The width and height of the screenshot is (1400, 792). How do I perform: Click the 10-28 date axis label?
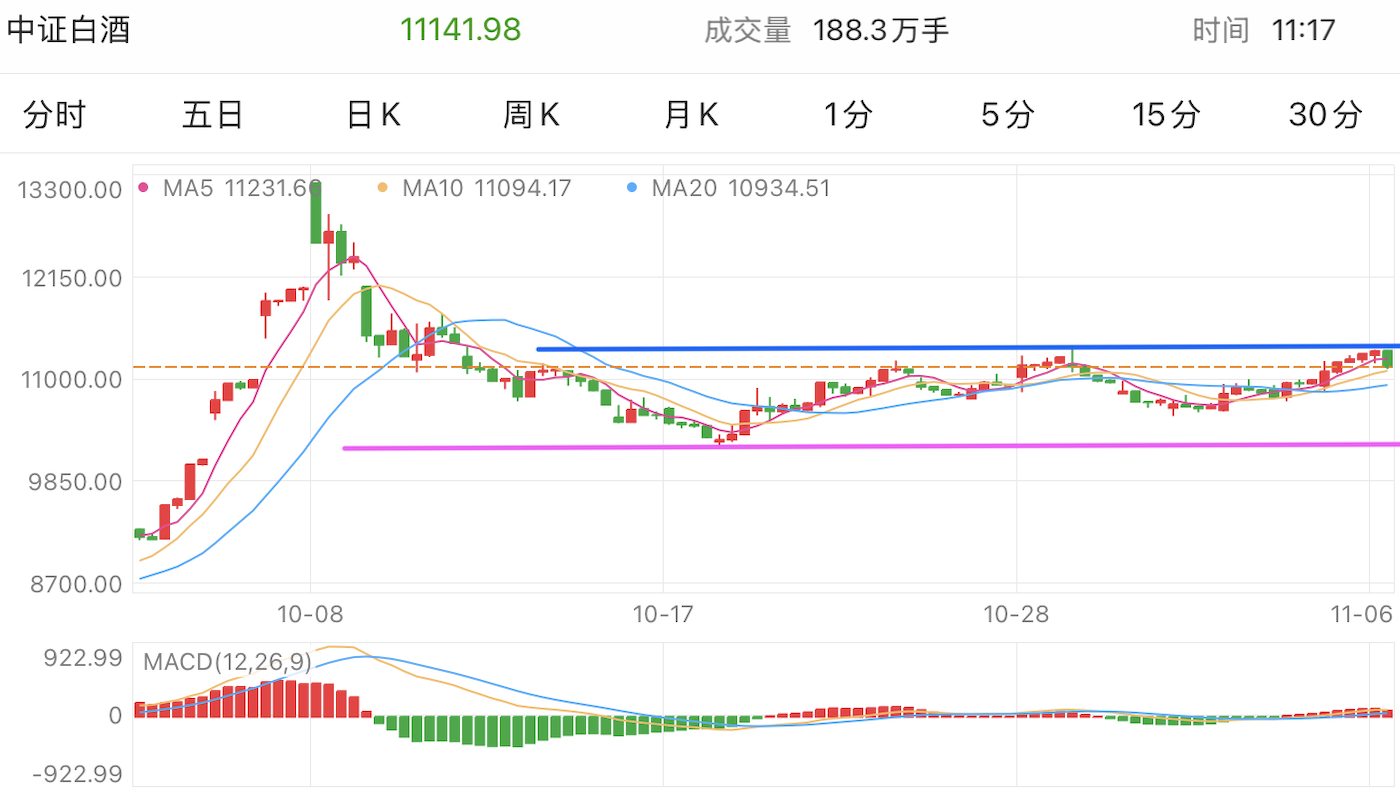click(1016, 614)
